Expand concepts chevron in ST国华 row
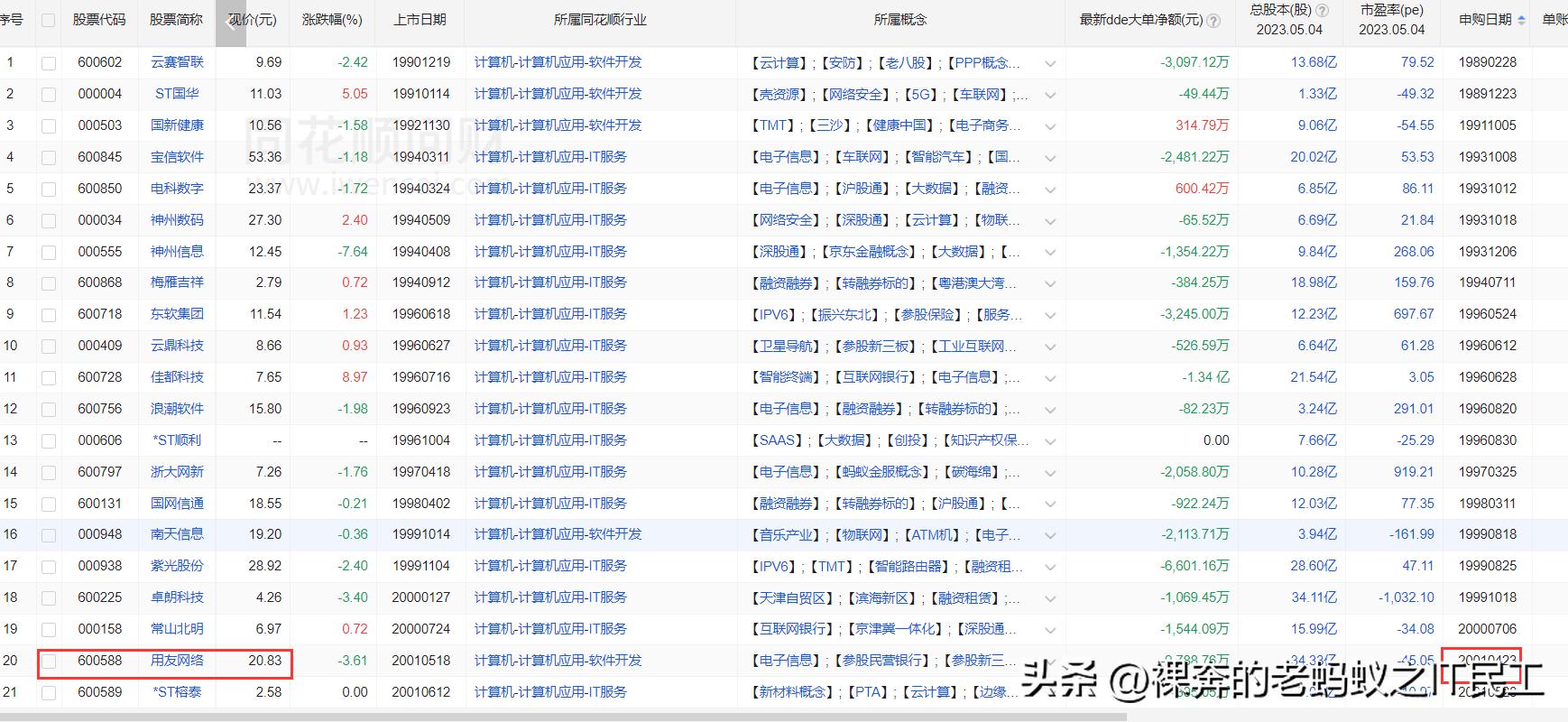The image size is (1568, 722). click(x=1050, y=95)
